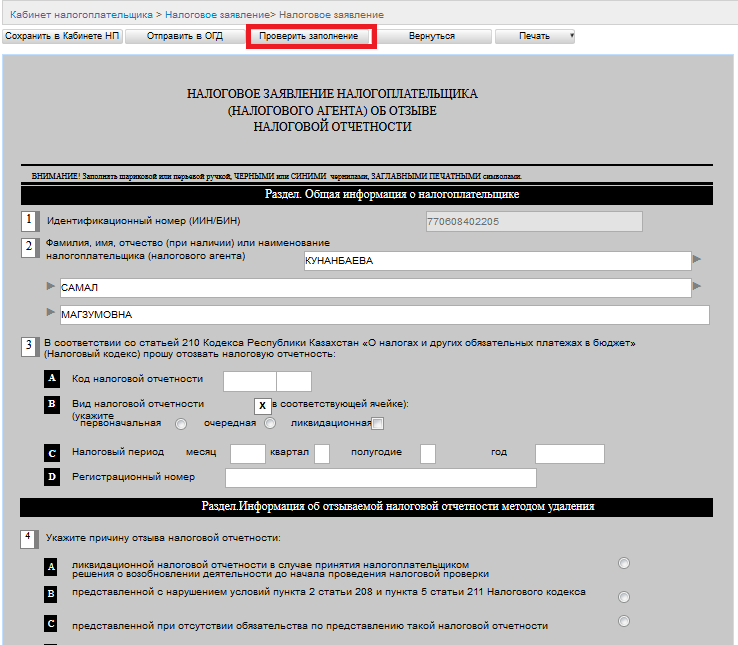Choose reason B: нарушение условий статьи 208 radio

click(624, 597)
